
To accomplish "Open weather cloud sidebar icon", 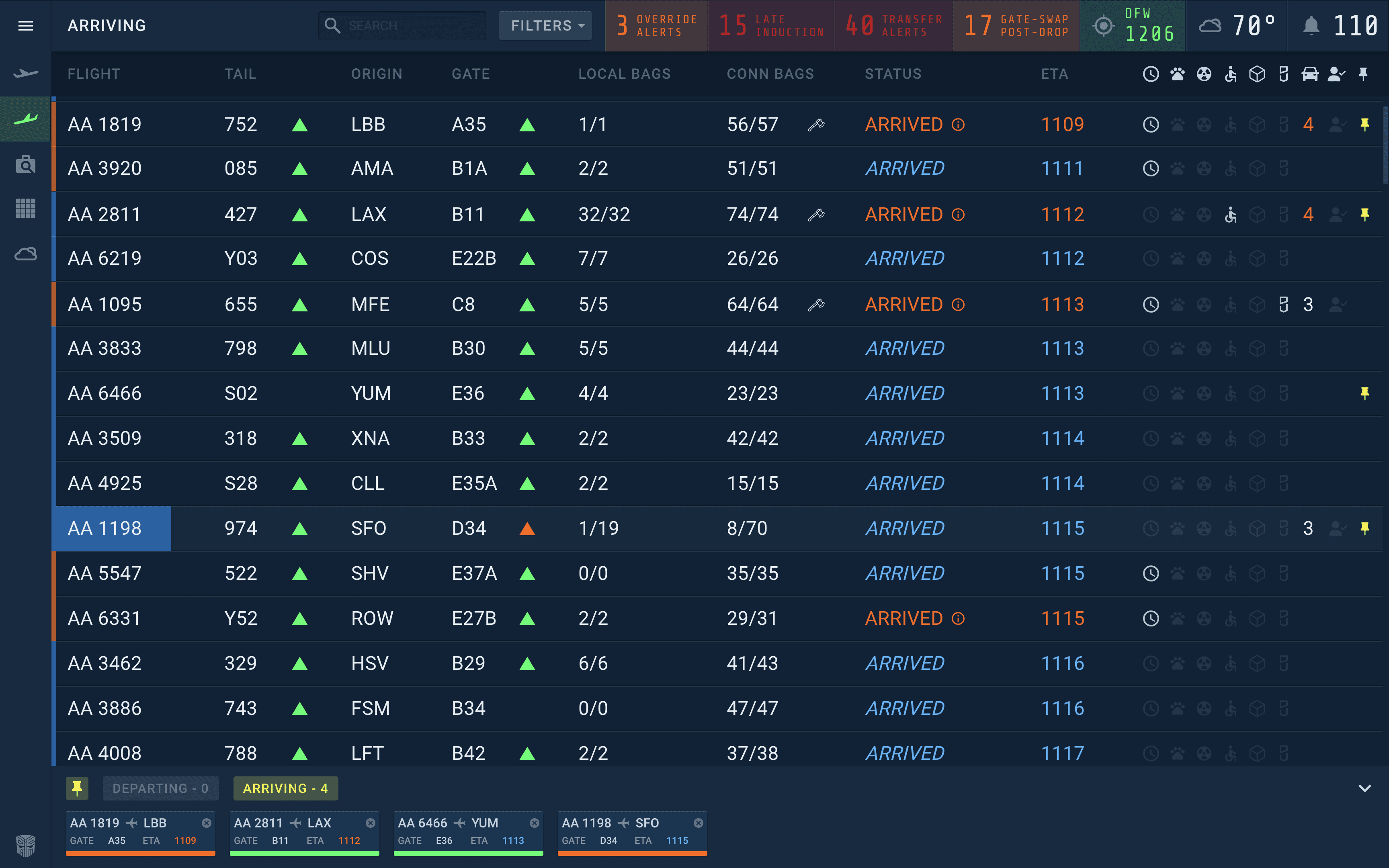I will pyautogui.click(x=25, y=254).
